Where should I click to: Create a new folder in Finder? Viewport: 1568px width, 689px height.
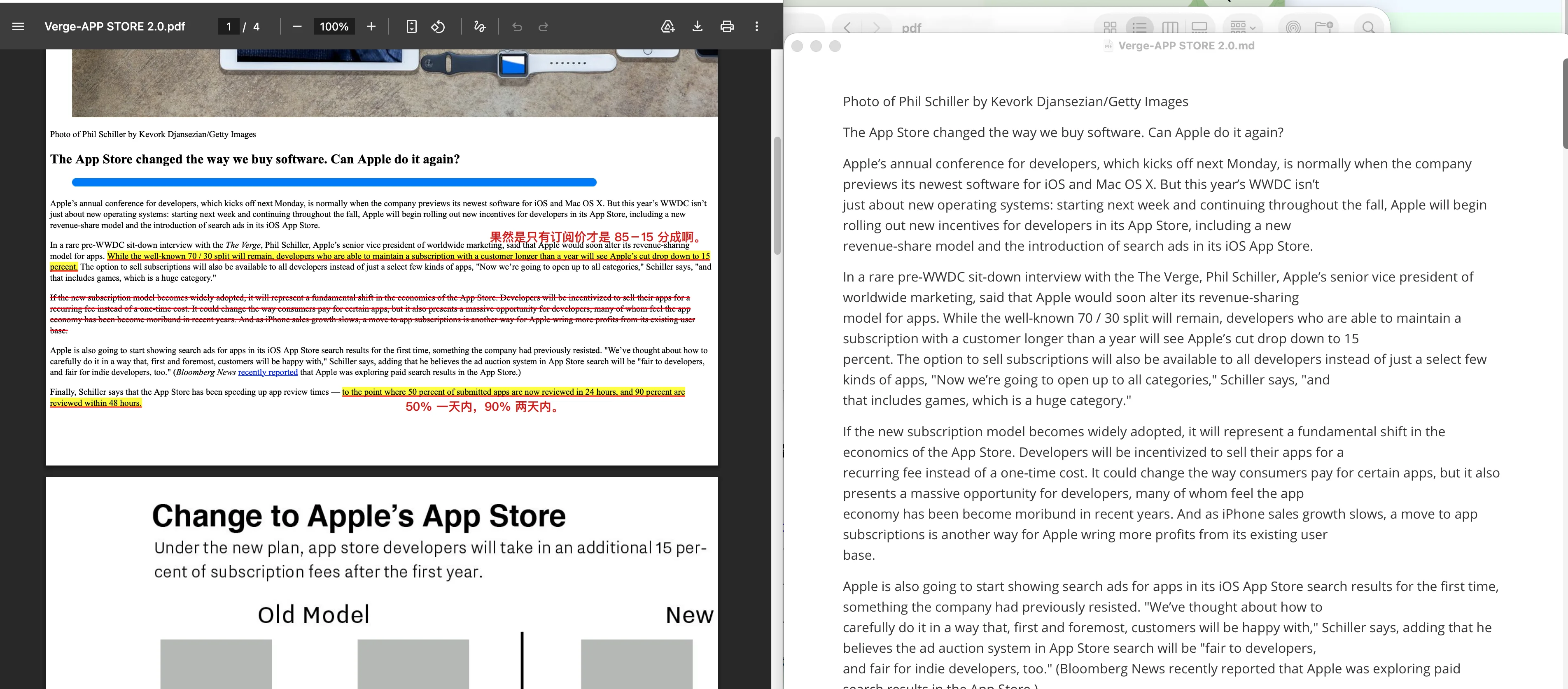point(1324,28)
